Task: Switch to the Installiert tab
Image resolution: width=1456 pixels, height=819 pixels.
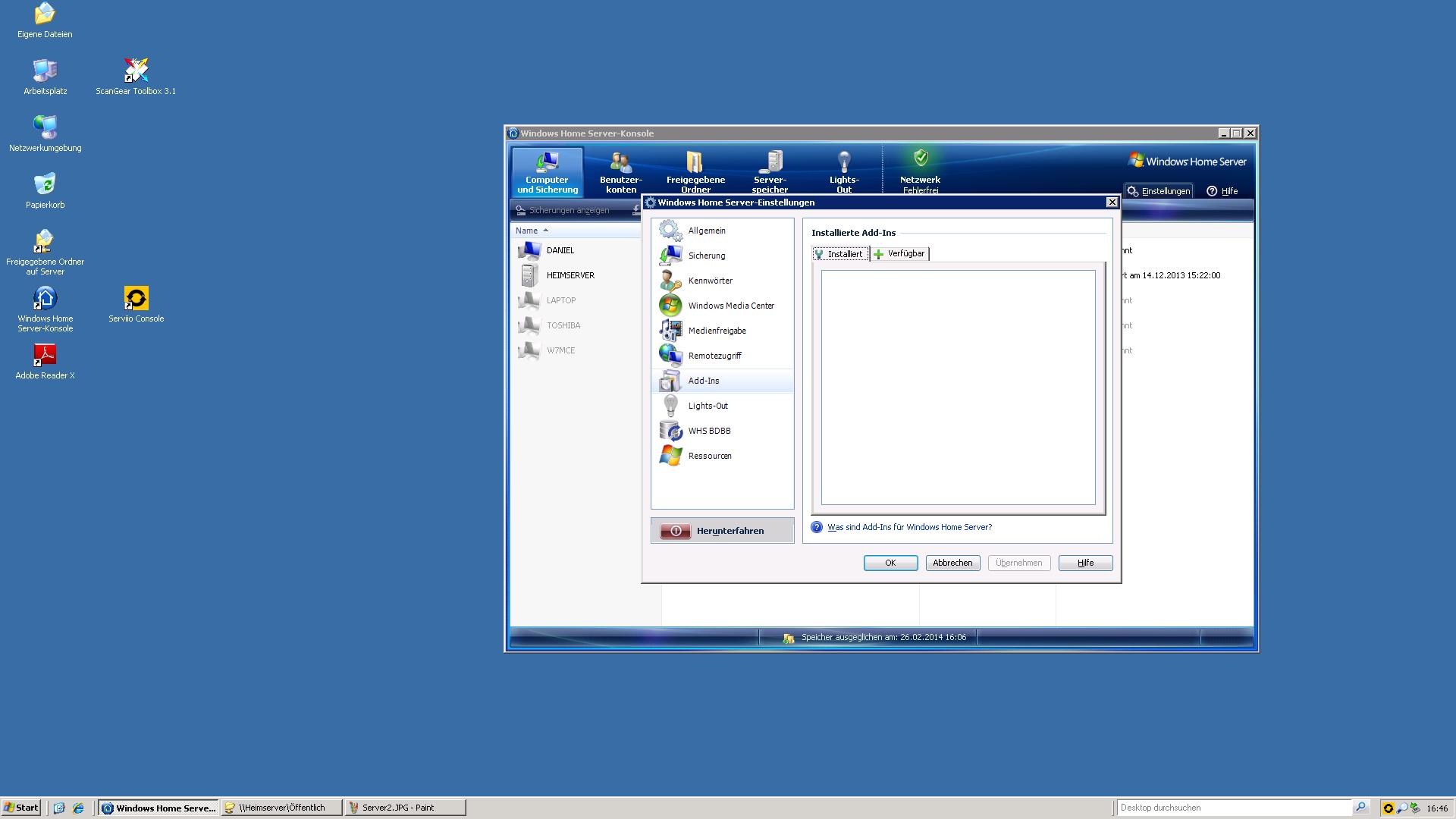Action: [x=840, y=254]
